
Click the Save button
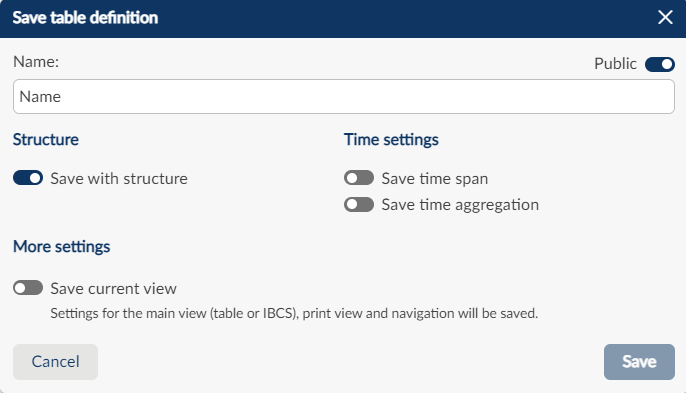639,361
